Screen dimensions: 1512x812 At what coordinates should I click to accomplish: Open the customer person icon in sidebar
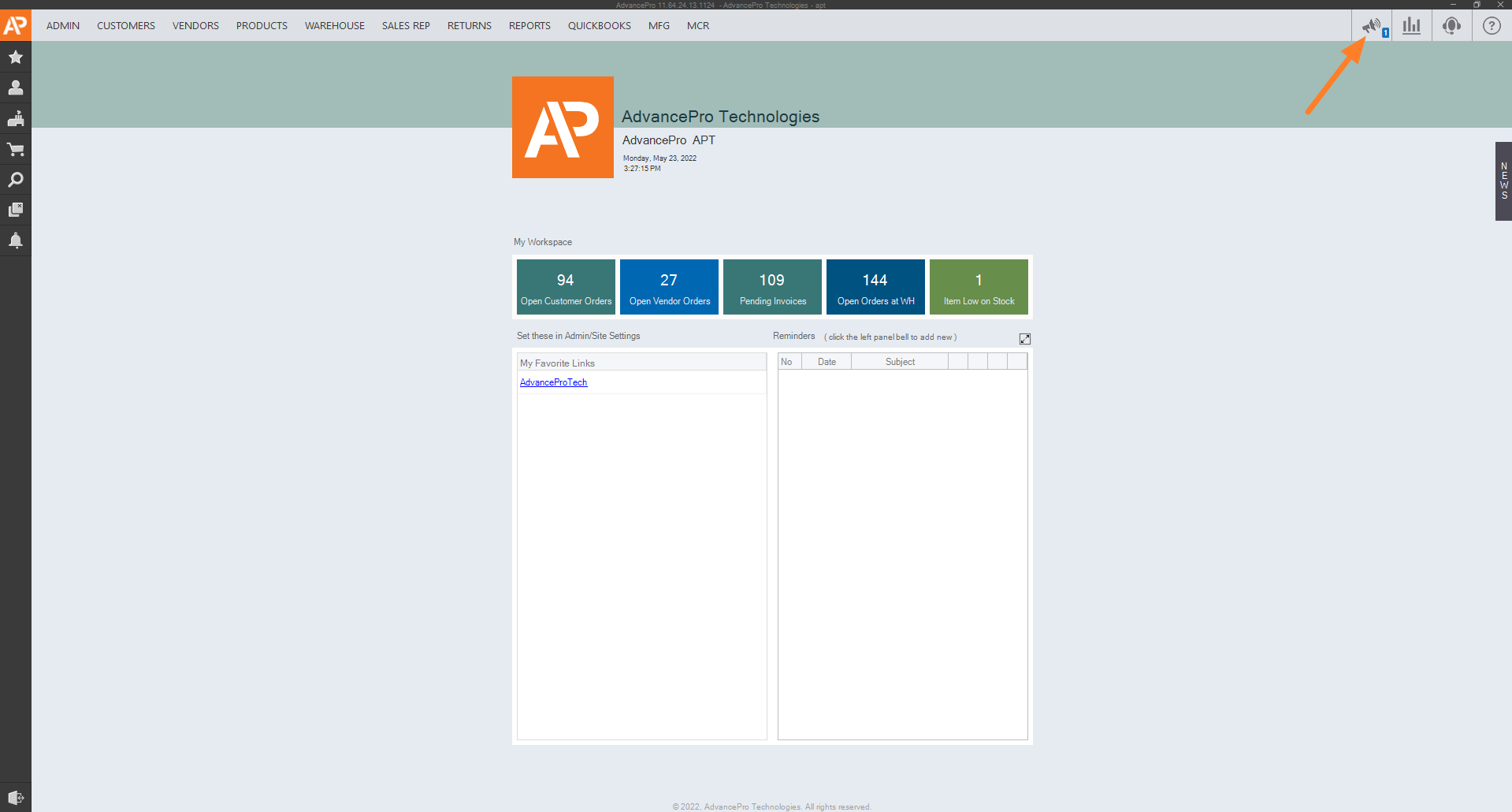tap(15, 88)
